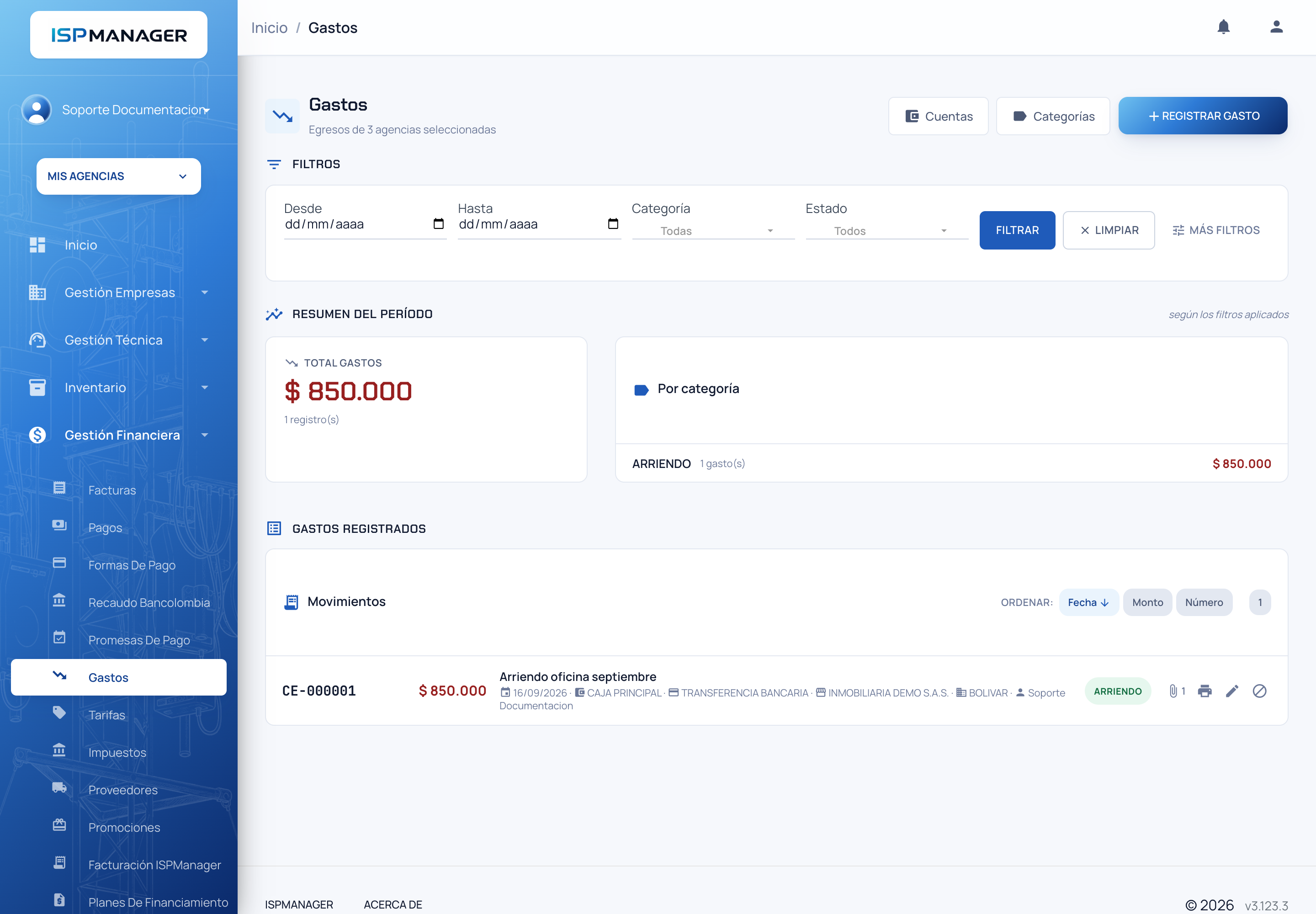Viewport: 1316px width, 914px height.
Task: Open Tarifas menu item
Action: (x=118, y=715)
